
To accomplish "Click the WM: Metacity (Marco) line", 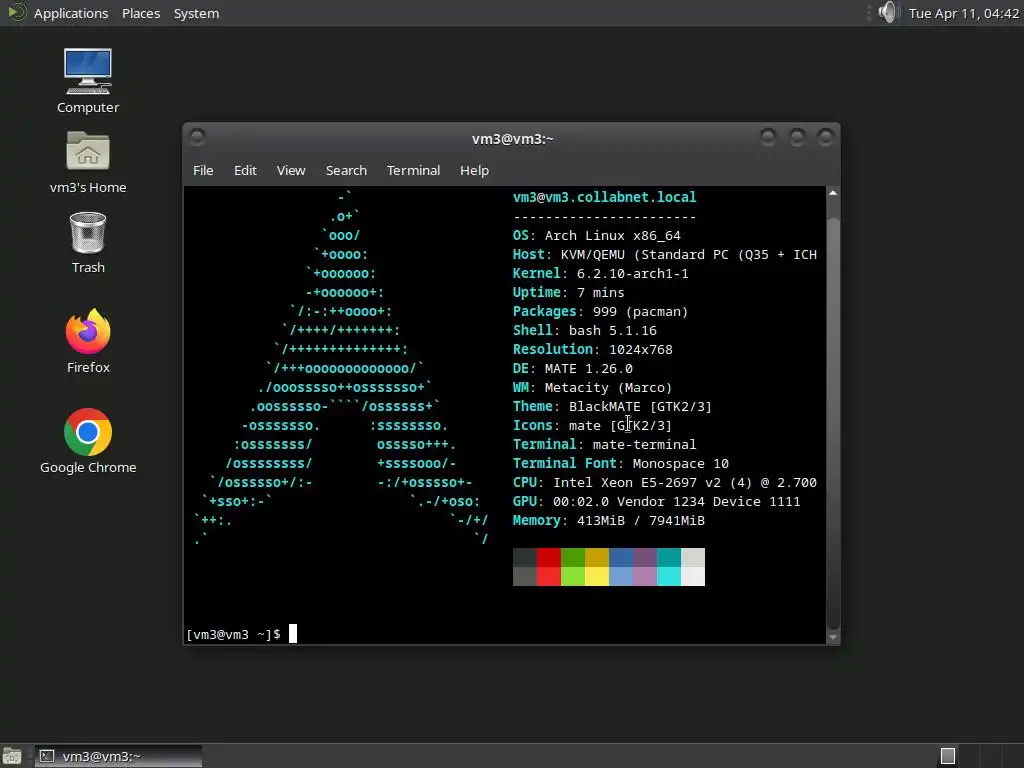I will [x=592, y=387].
